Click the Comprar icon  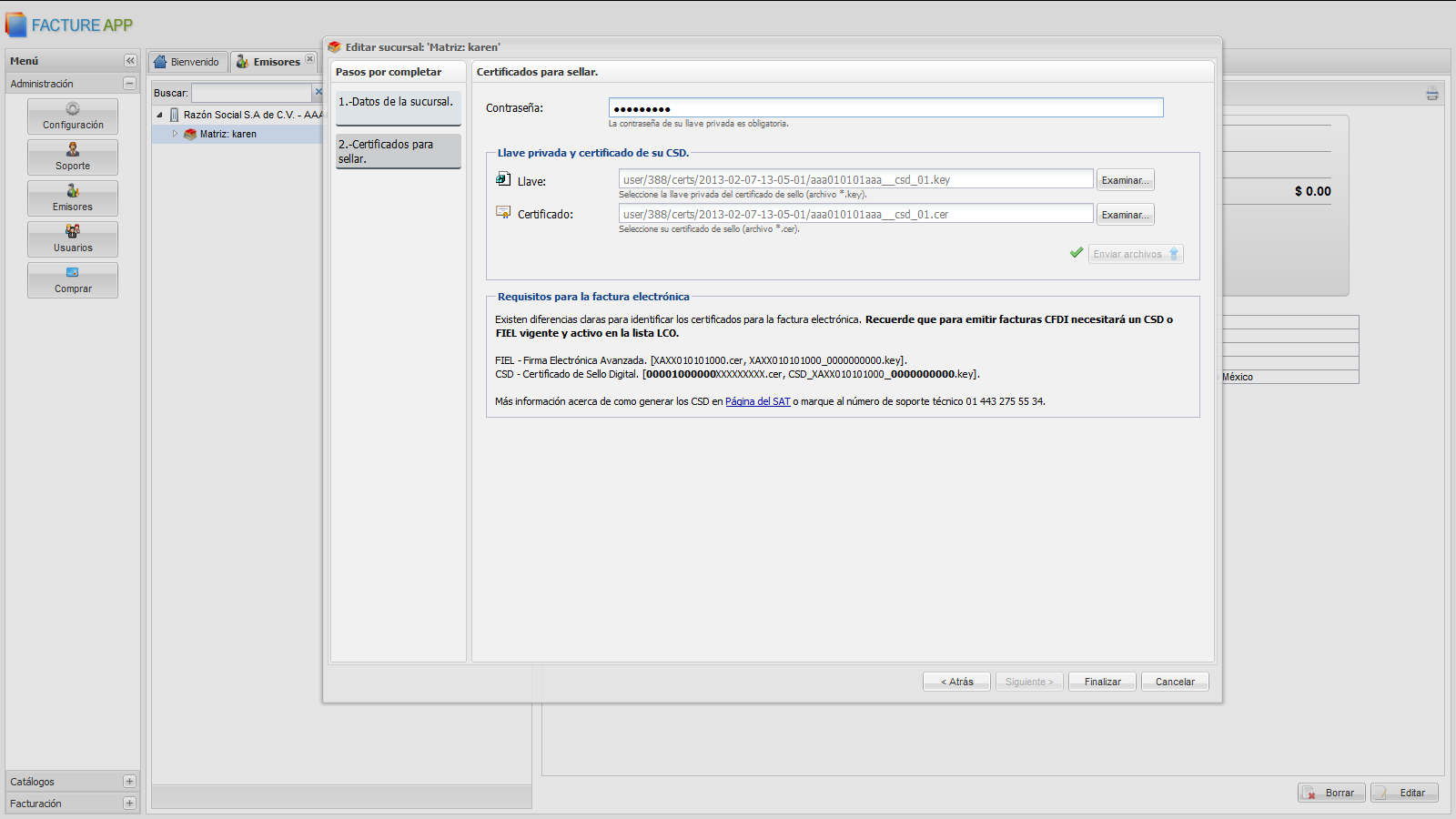point(73,273)
